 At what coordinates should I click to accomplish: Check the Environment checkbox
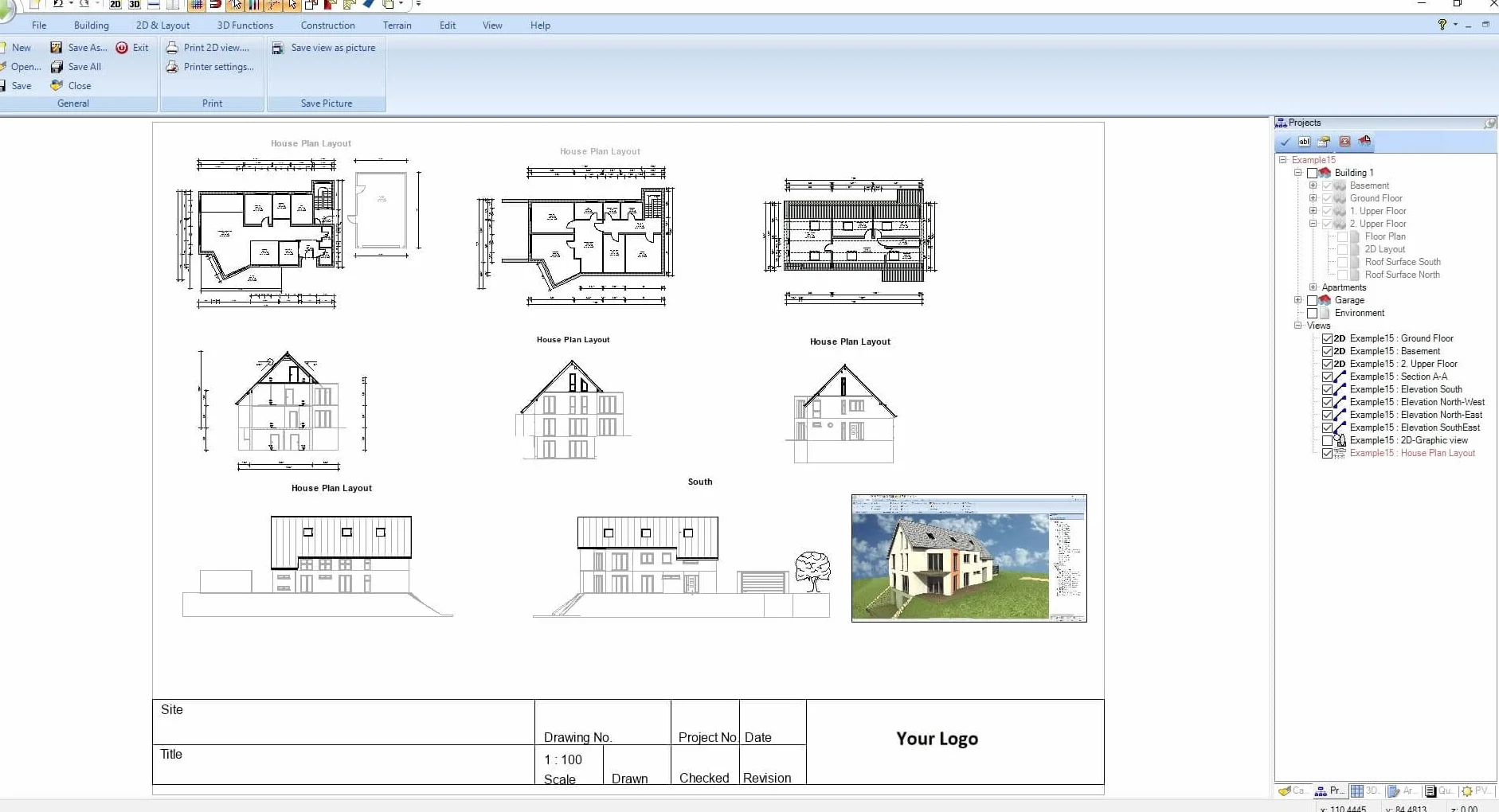point(1312,313)
